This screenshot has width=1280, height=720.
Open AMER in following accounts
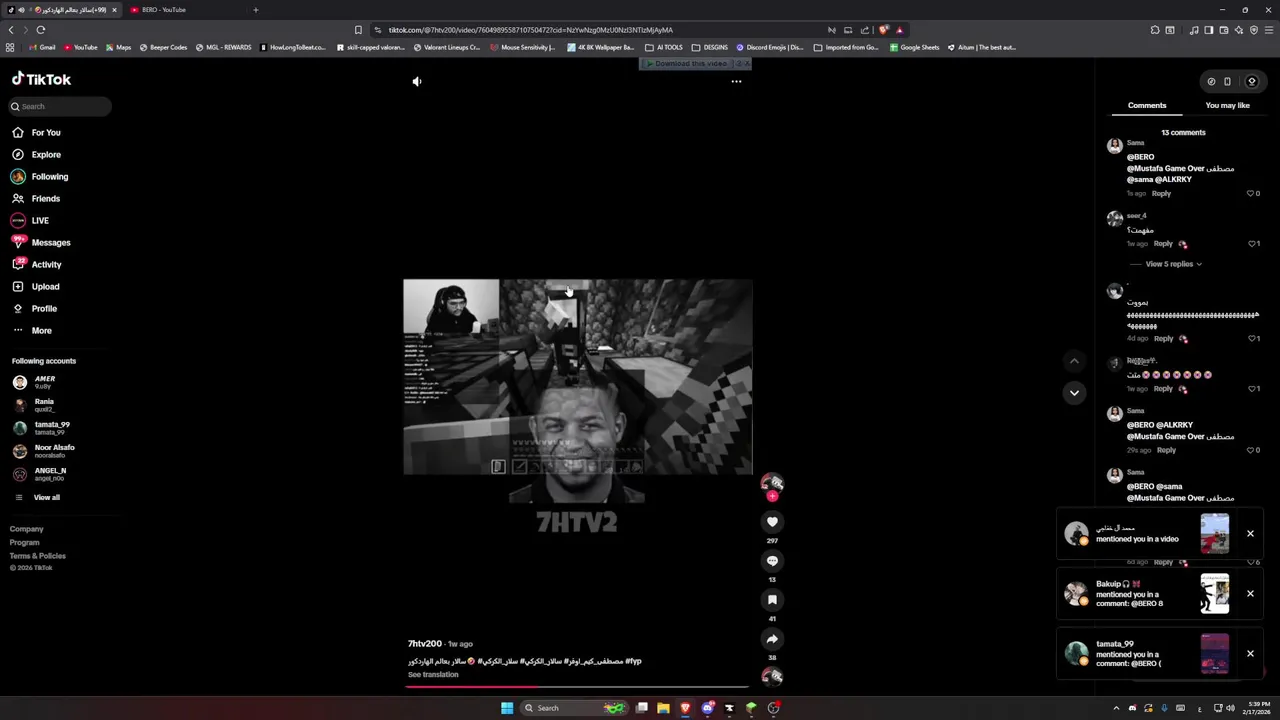[45, 382]
